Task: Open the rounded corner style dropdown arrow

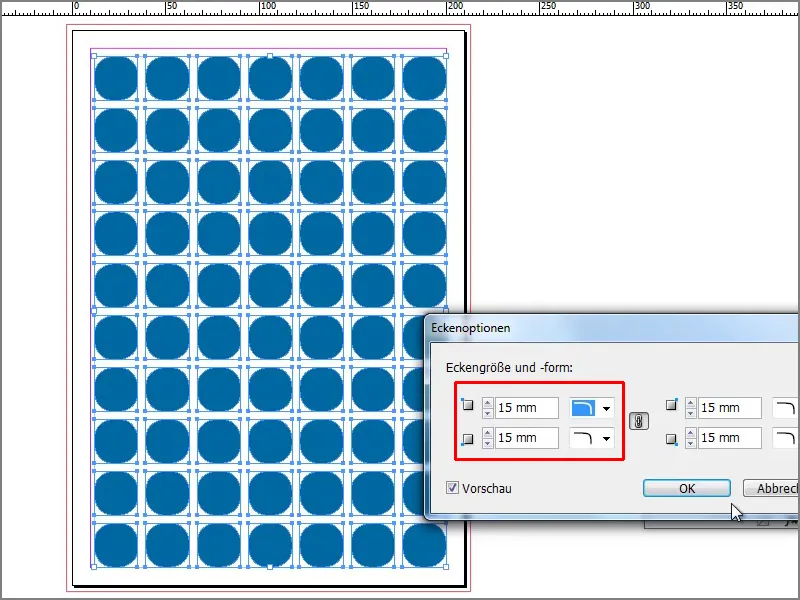Action: [605, 407]
